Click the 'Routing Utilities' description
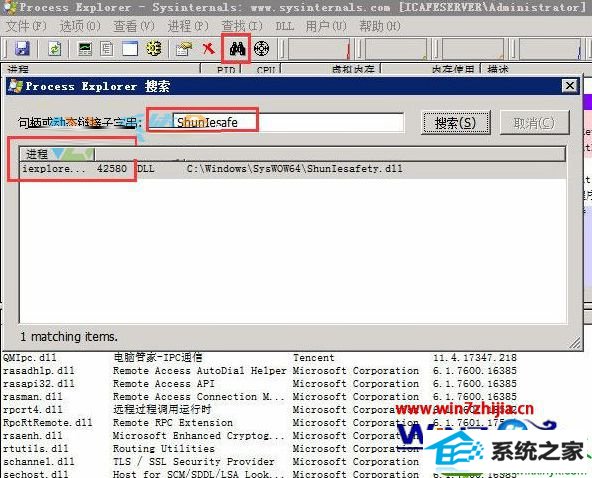This screenshot has width=592, height=478. 163,449
